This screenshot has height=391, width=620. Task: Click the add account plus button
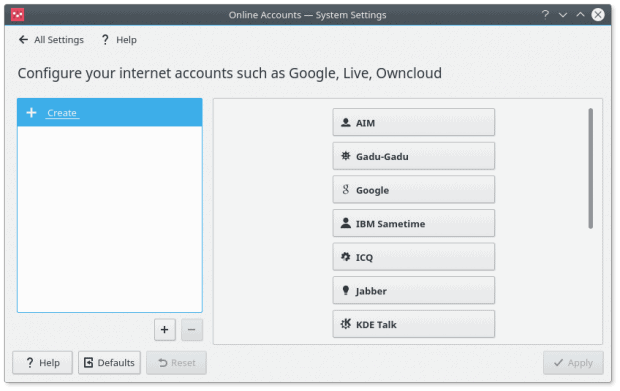coord(164,330)
